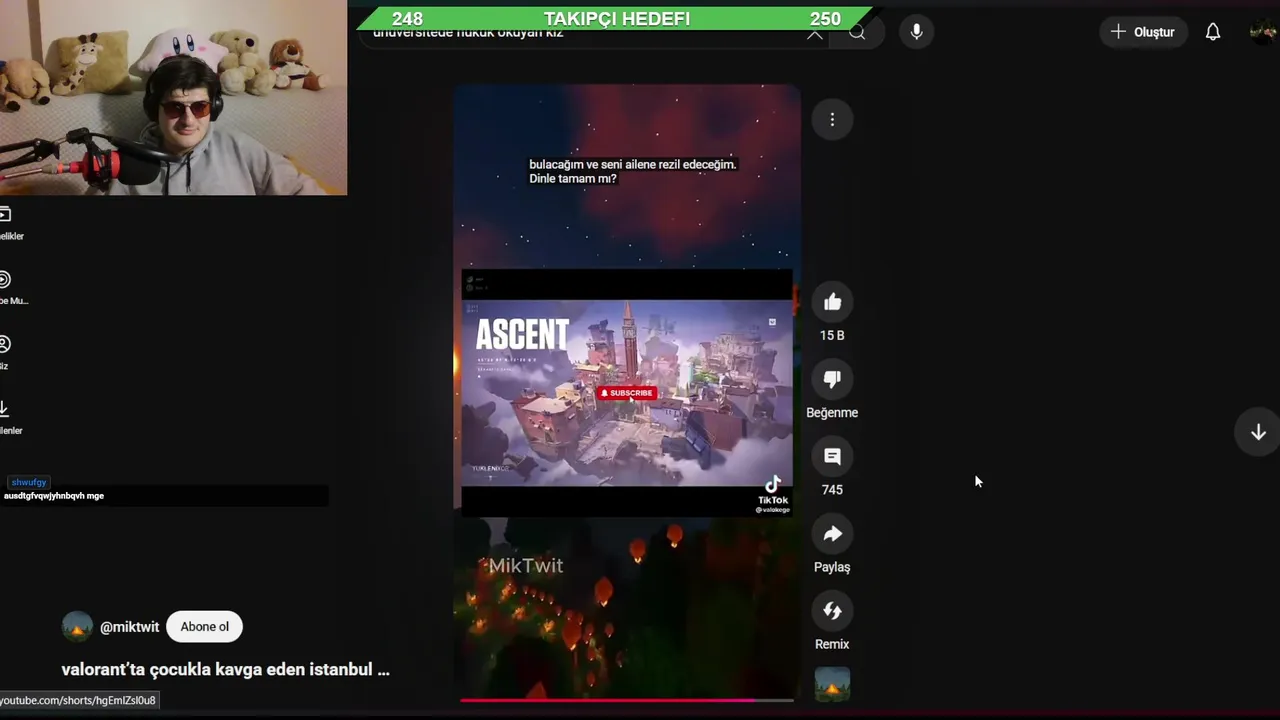Submit search with magnifier icon
Screen dimensions: 1280x720
[x=857, y=33]
